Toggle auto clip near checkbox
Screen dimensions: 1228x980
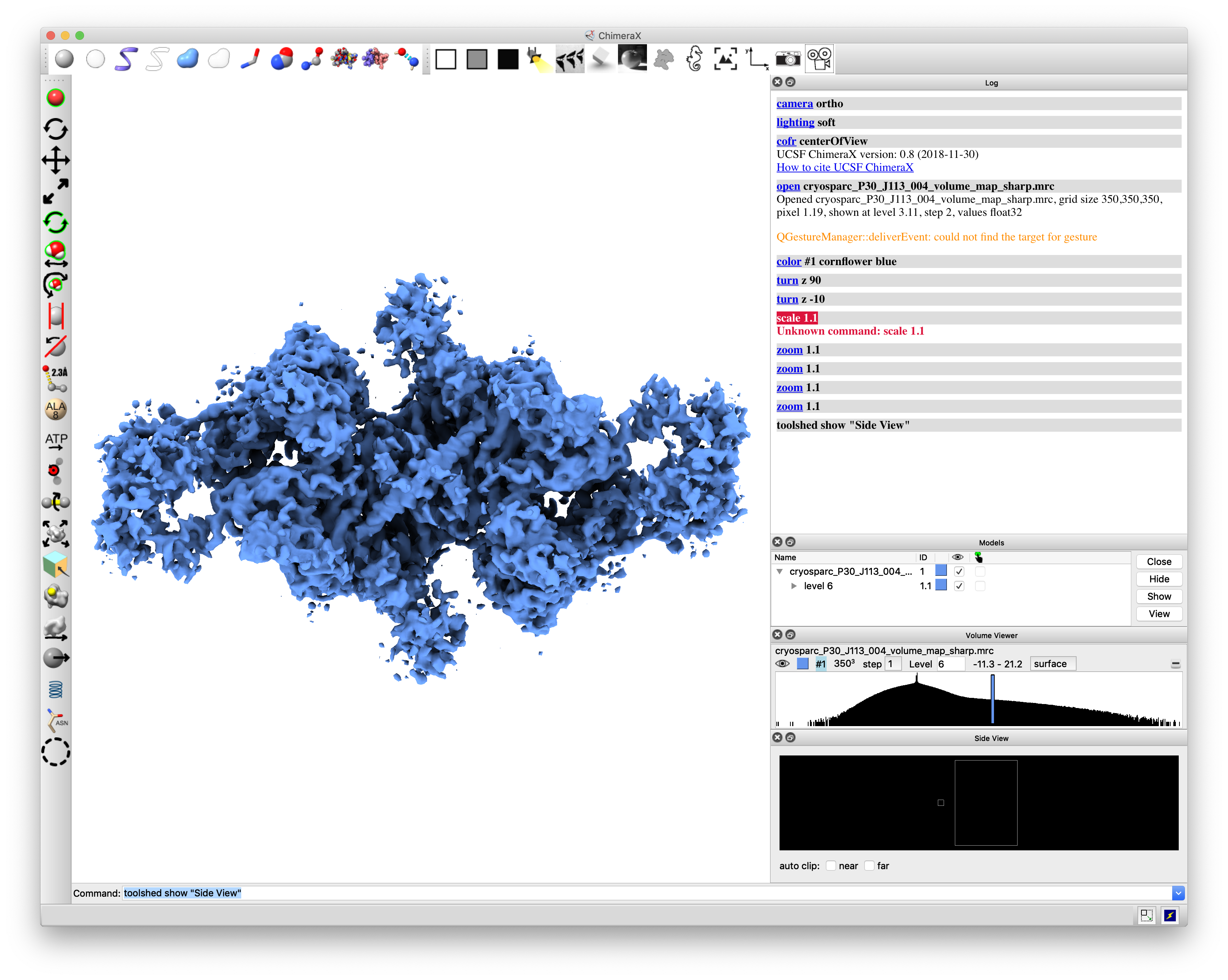pyautogui.click(x=831, y=866)
